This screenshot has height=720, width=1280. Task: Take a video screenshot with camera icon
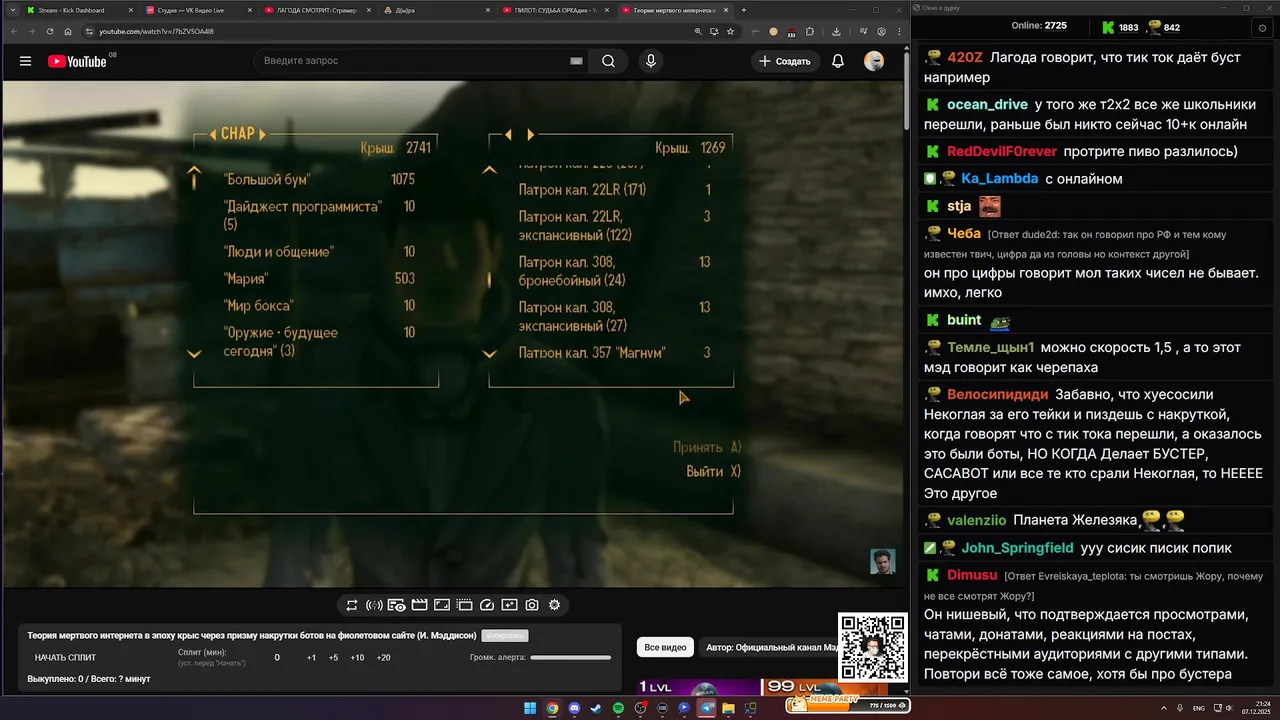pos(532,605)
